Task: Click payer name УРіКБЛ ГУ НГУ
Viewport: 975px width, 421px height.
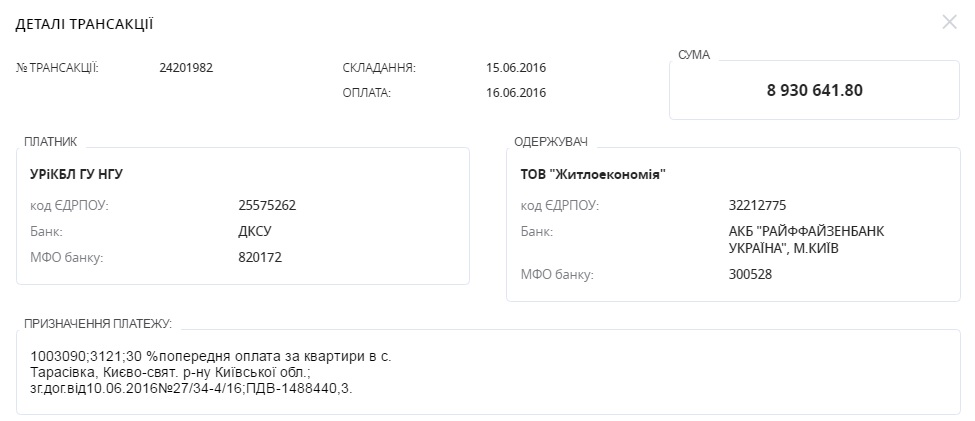Action: [77, 174]
